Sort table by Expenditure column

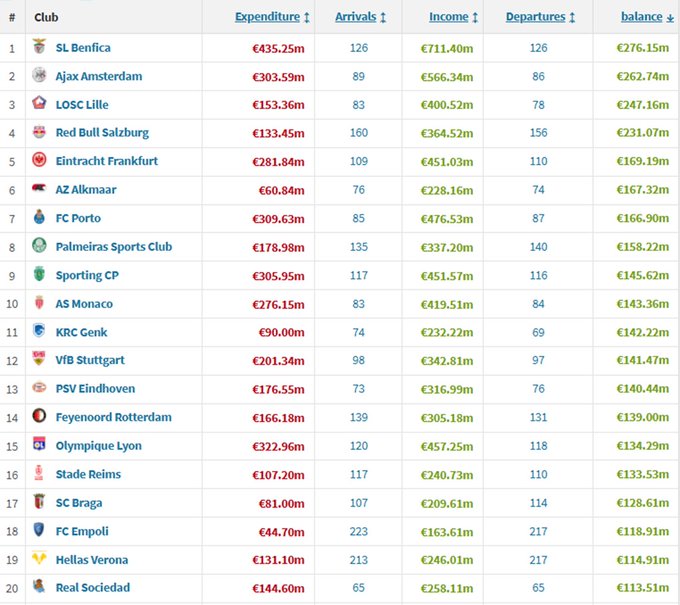pyautogui.click(x=267, y=17)
